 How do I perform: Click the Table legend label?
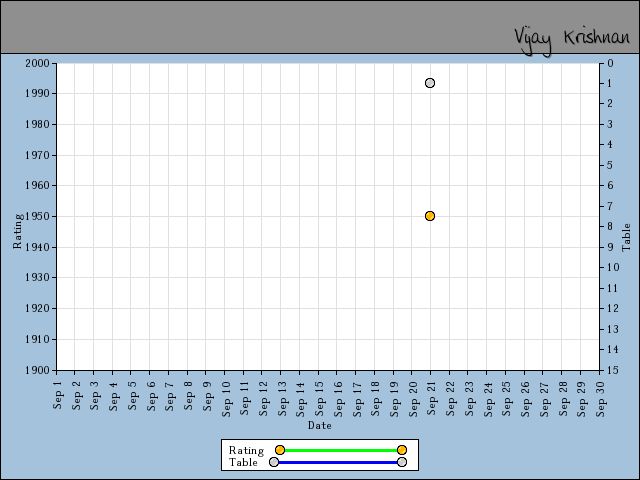click(243, 462)
